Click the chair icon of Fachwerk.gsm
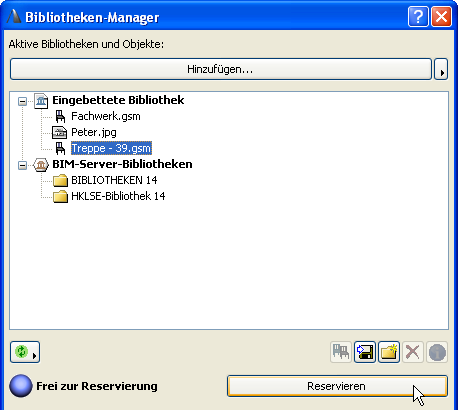 [x=60, y=117]
